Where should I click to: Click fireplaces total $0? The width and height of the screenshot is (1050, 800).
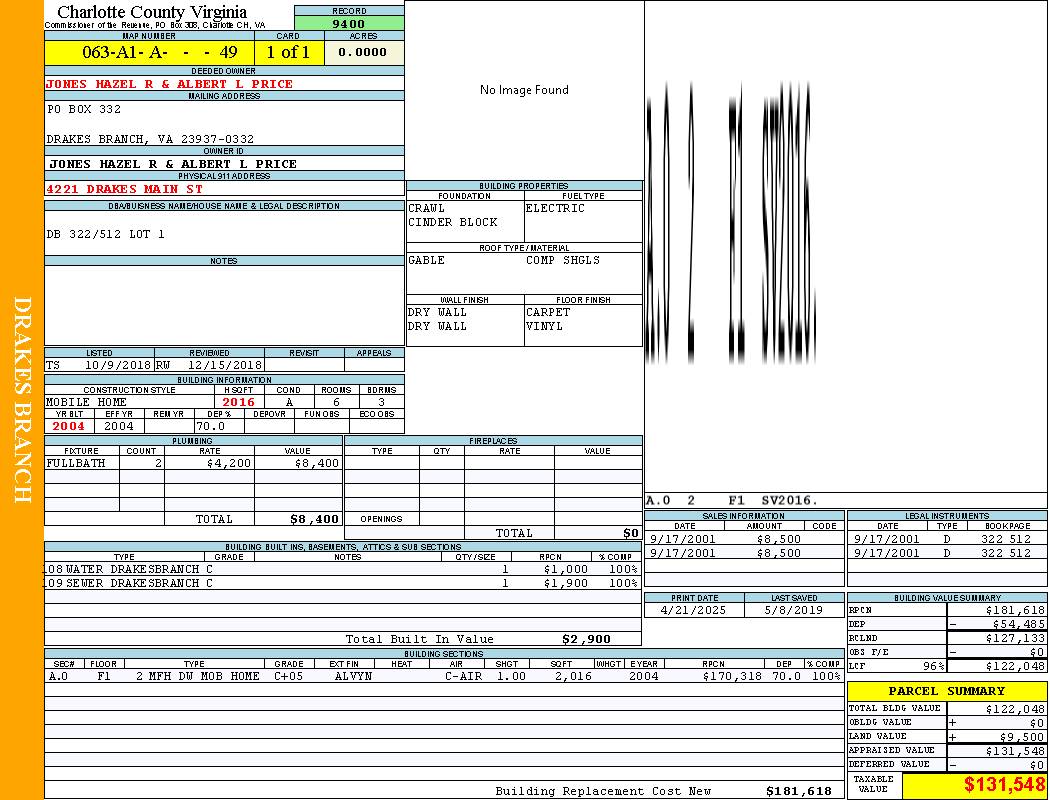[x=631, y=534]
